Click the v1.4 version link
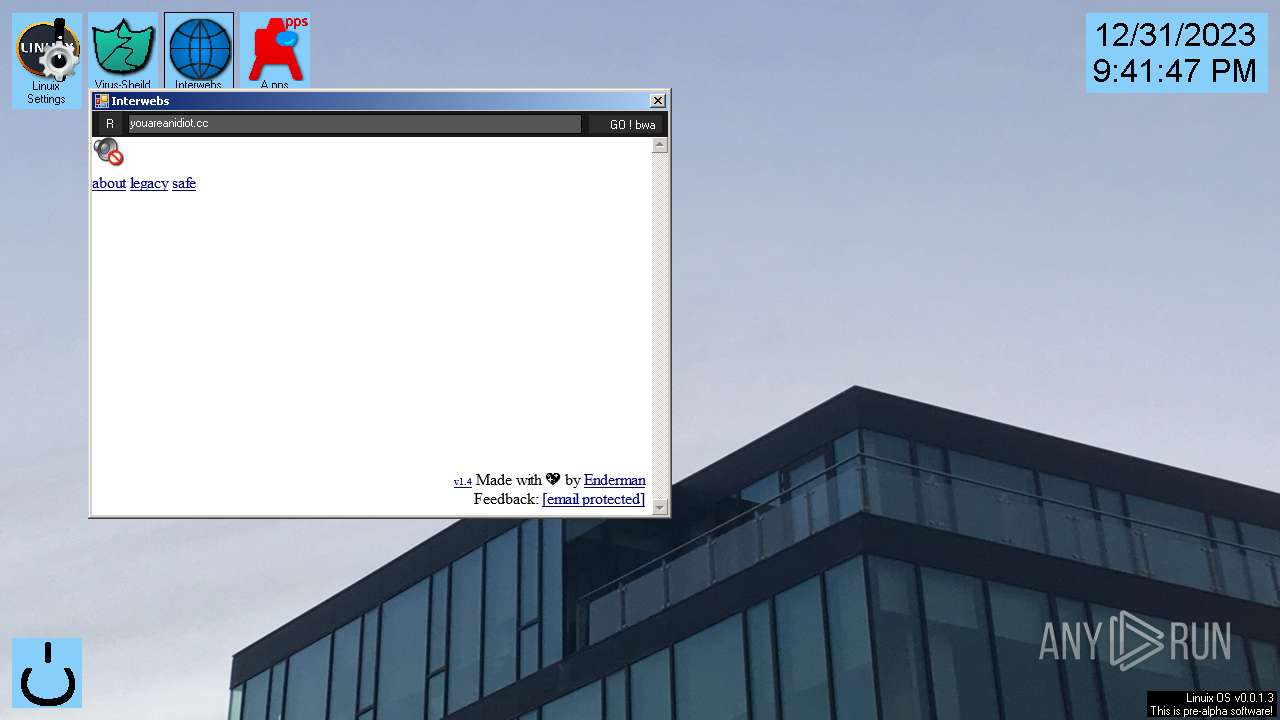Viewport: 1280px width, 720px height. pos(462,482)
